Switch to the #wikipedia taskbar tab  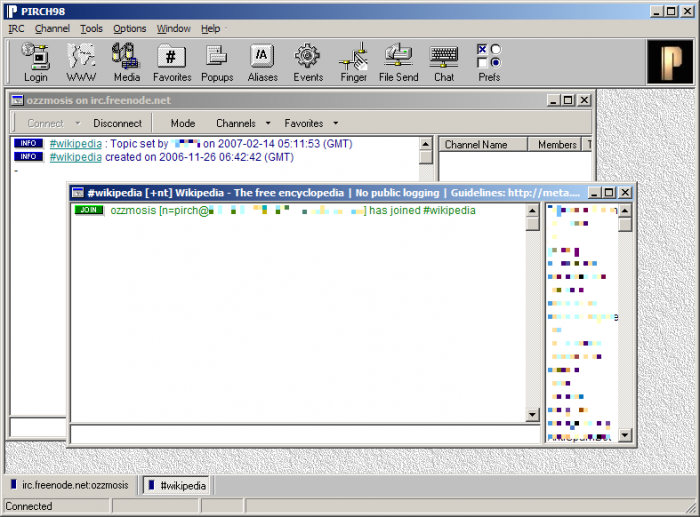tap(178, 485)
